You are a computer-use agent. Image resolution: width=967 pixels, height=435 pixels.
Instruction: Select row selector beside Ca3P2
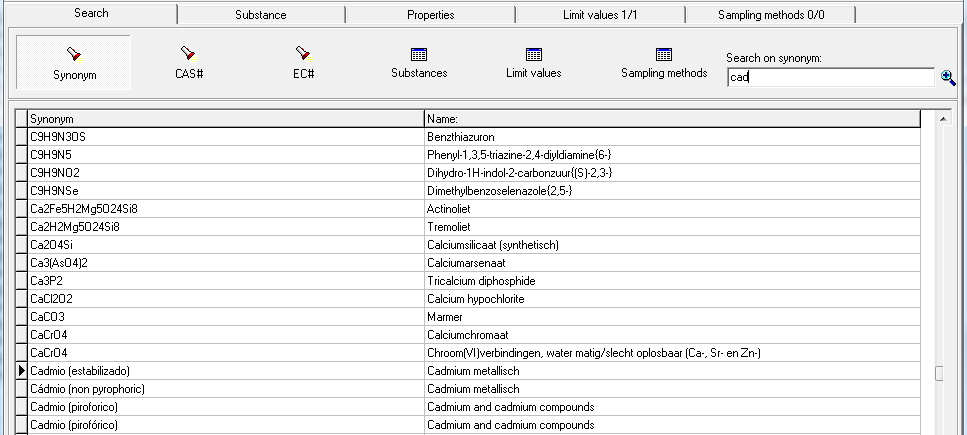pos(21,281)
